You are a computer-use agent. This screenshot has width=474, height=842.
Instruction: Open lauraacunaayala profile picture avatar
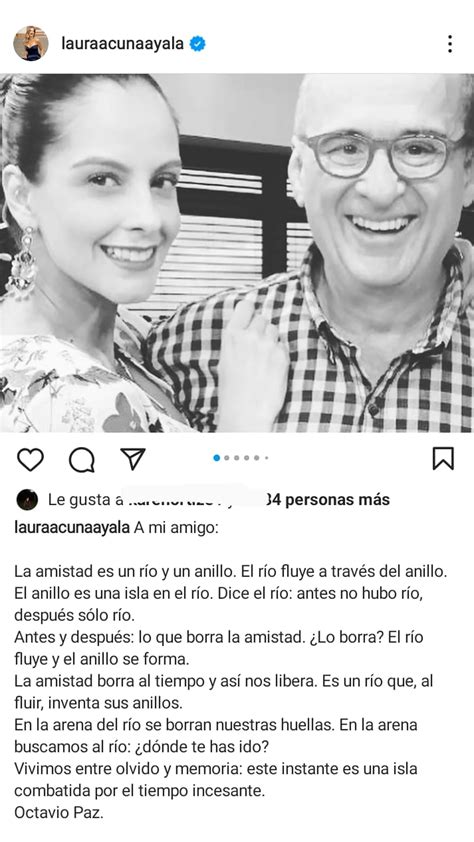click(31, 43)
